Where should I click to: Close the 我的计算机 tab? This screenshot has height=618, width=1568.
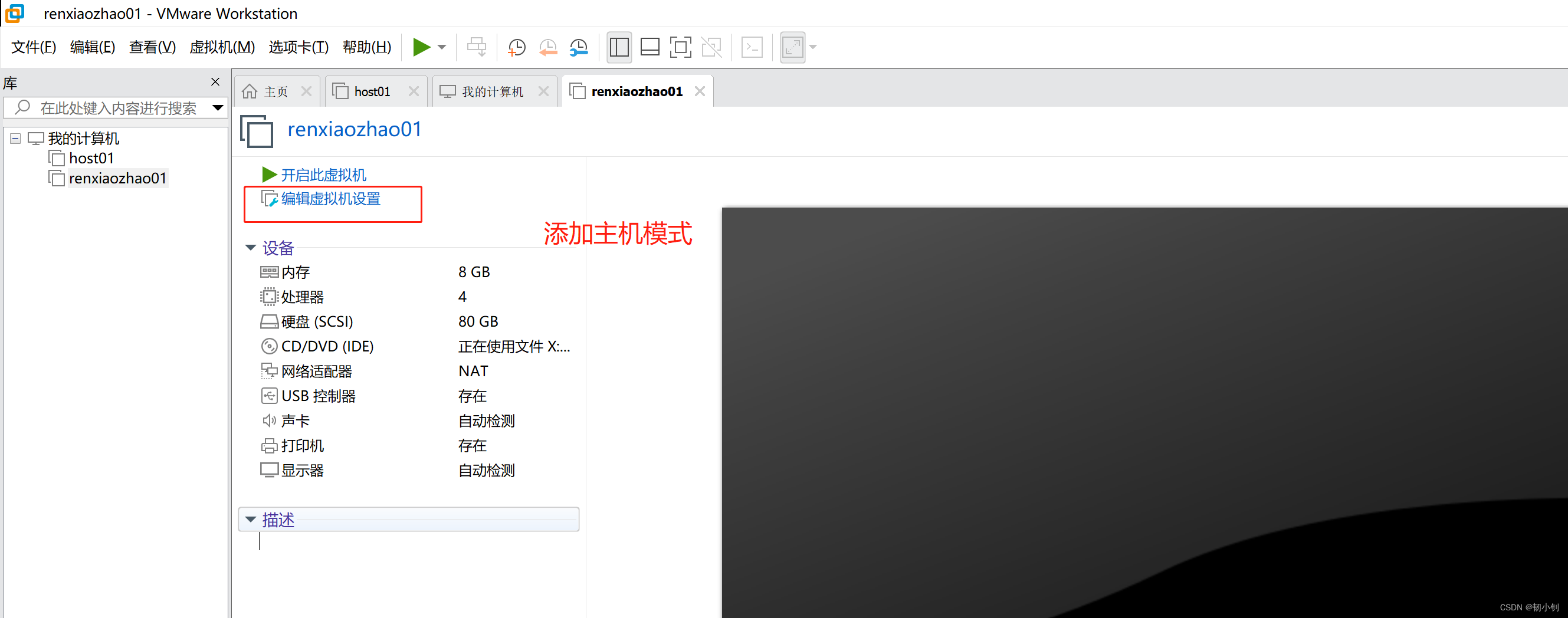coord(543,91)
